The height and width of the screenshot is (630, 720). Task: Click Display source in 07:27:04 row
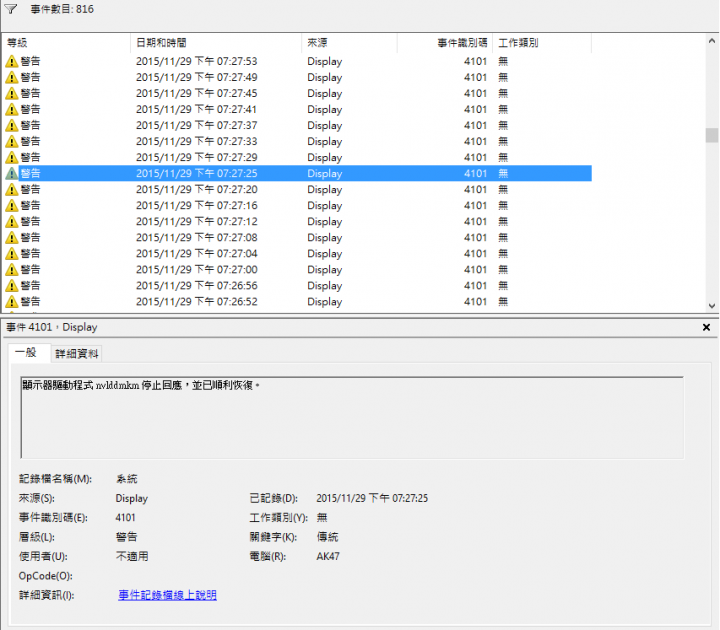point(325,254)
